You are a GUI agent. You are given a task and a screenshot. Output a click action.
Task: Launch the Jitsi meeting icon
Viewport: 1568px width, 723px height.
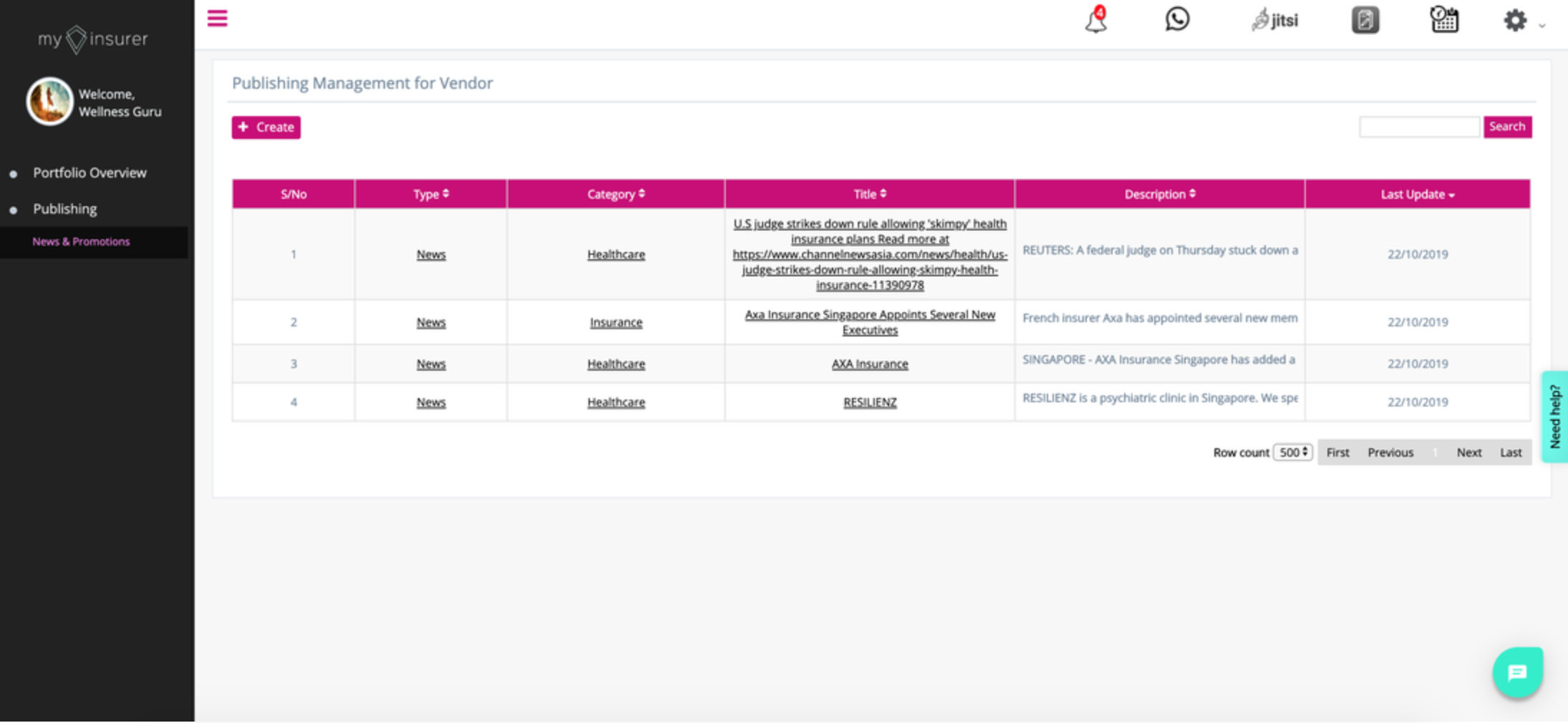[x=1274, y=20]
